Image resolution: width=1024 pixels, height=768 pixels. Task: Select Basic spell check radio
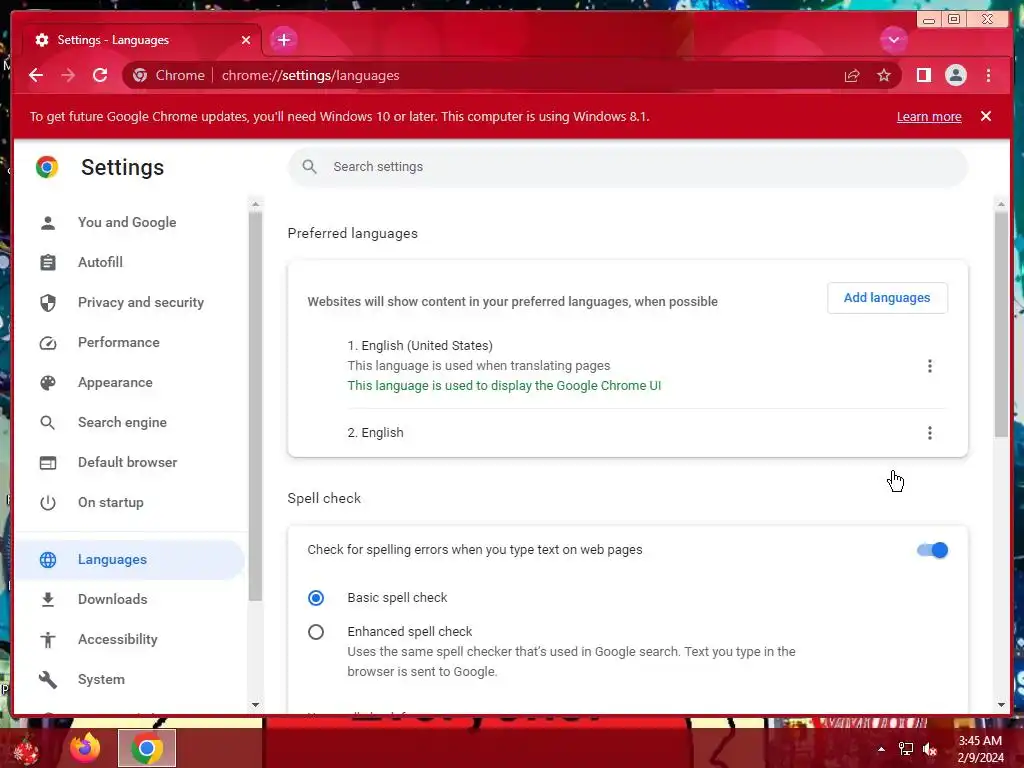(x=315, y=598)
